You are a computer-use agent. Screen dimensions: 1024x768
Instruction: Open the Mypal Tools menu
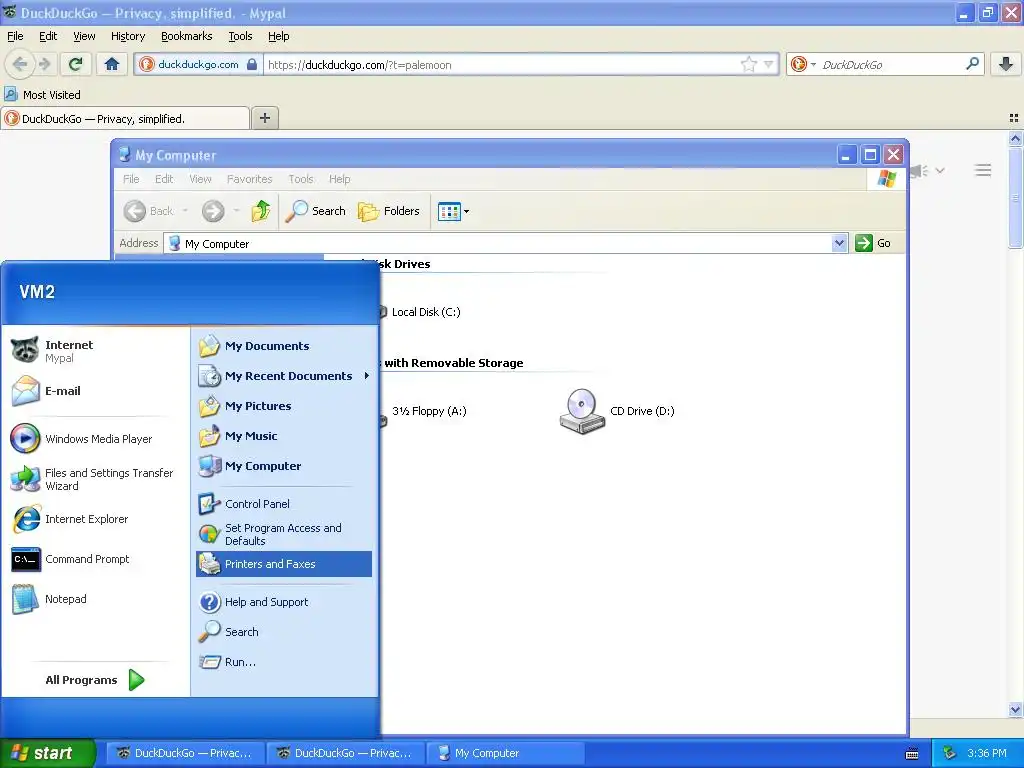[240, 36]
